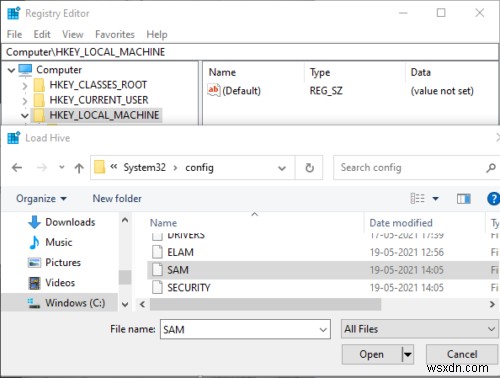
Task: Toggle the preview pane
Action: 464,199
